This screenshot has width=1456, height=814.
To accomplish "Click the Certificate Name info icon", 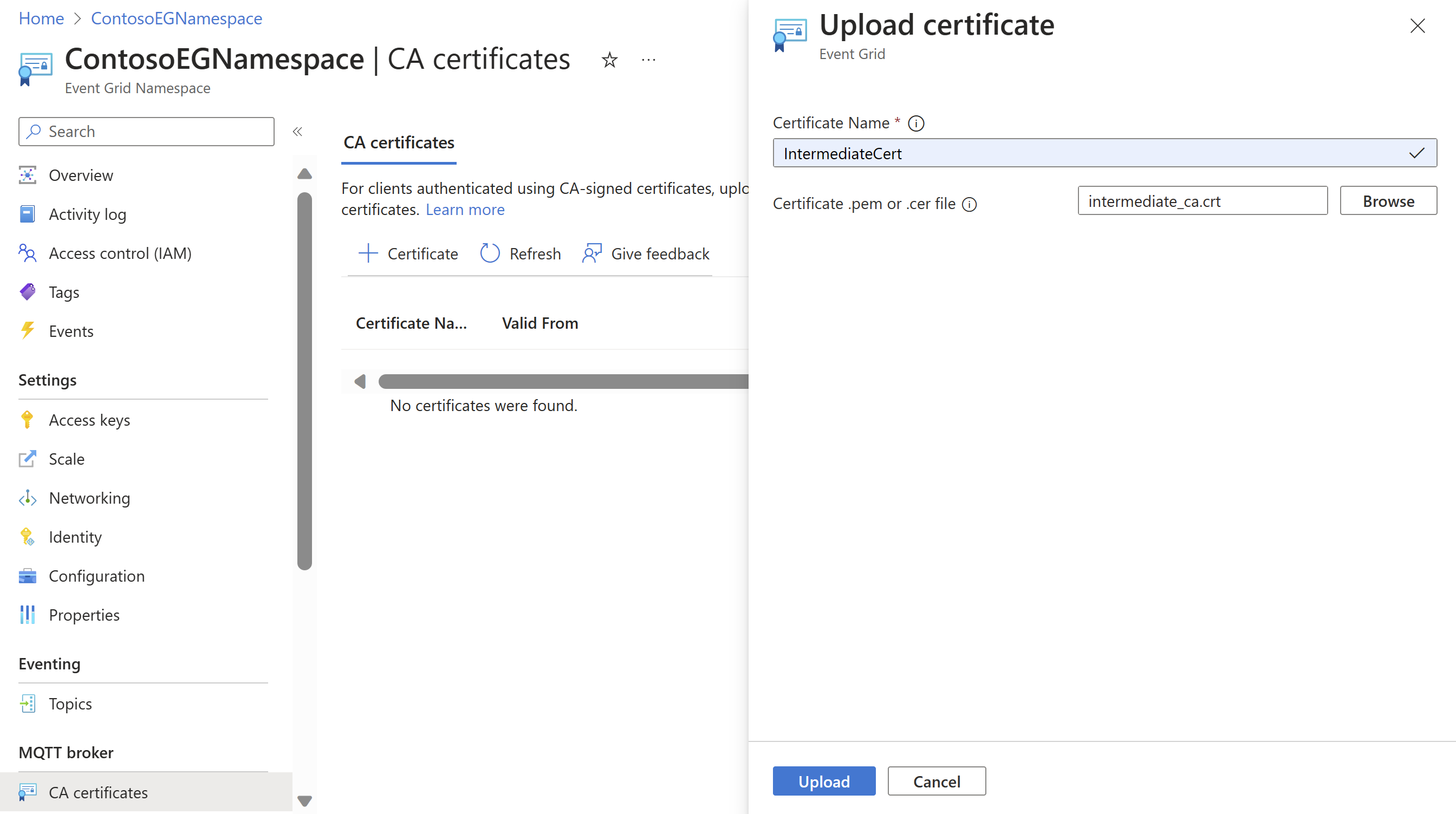I will point(915,123).
